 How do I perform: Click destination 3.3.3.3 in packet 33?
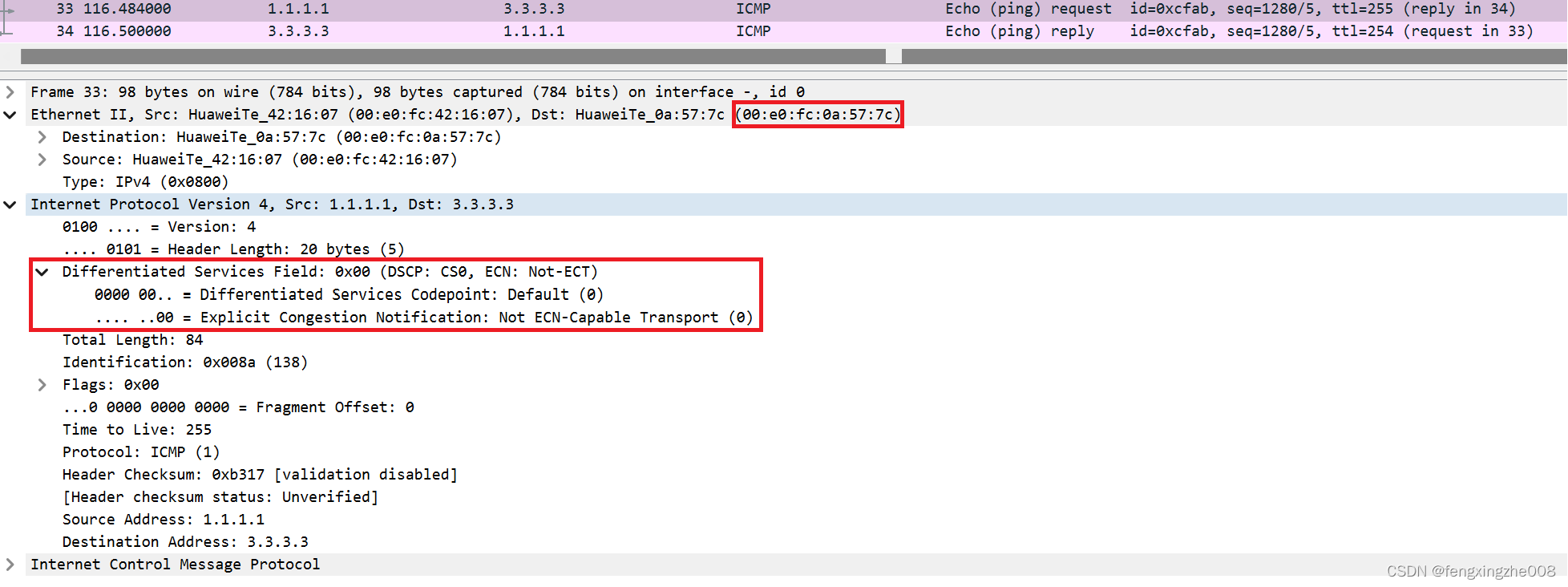point(534,9)
